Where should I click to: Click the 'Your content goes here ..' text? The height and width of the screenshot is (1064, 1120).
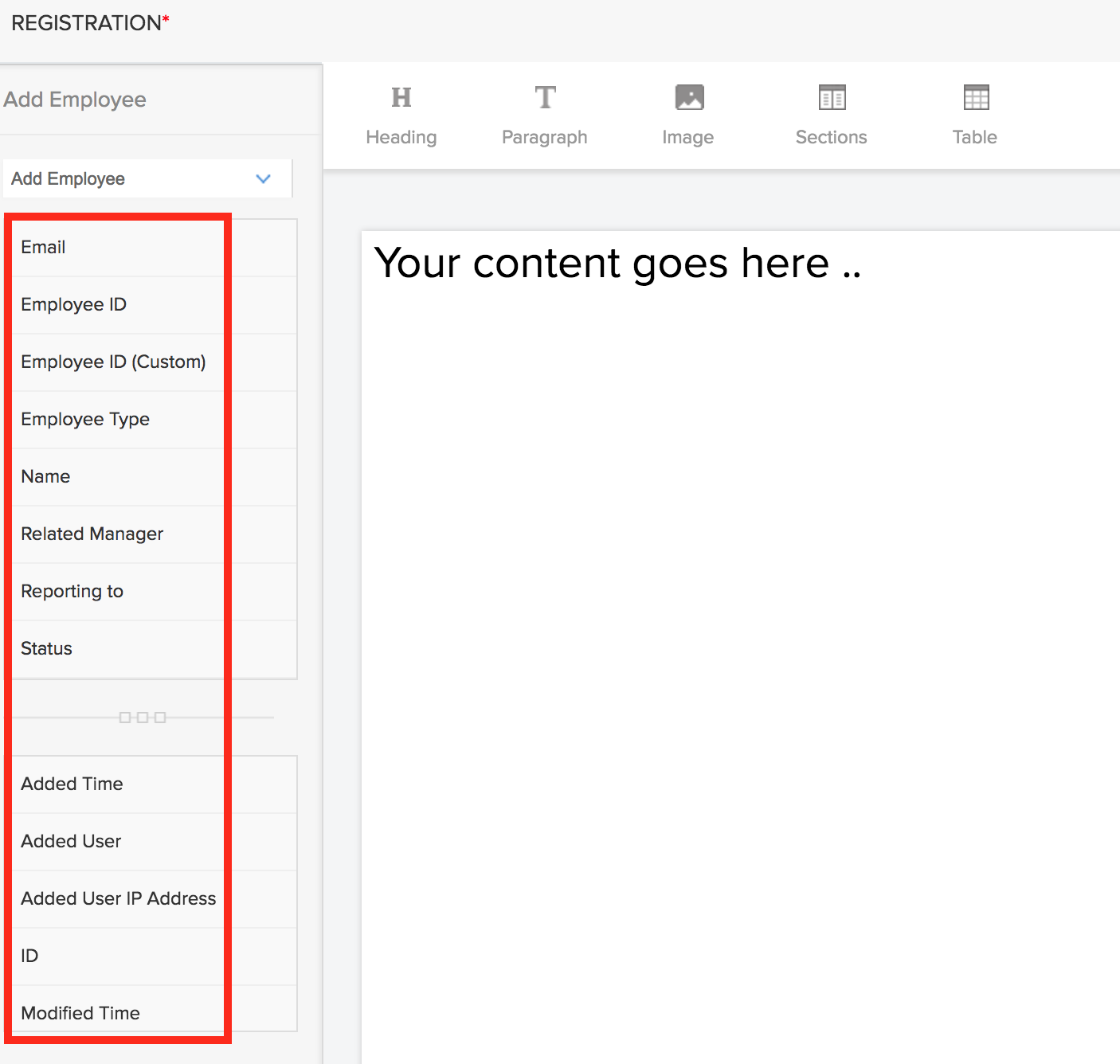click(x=618, y=263)
